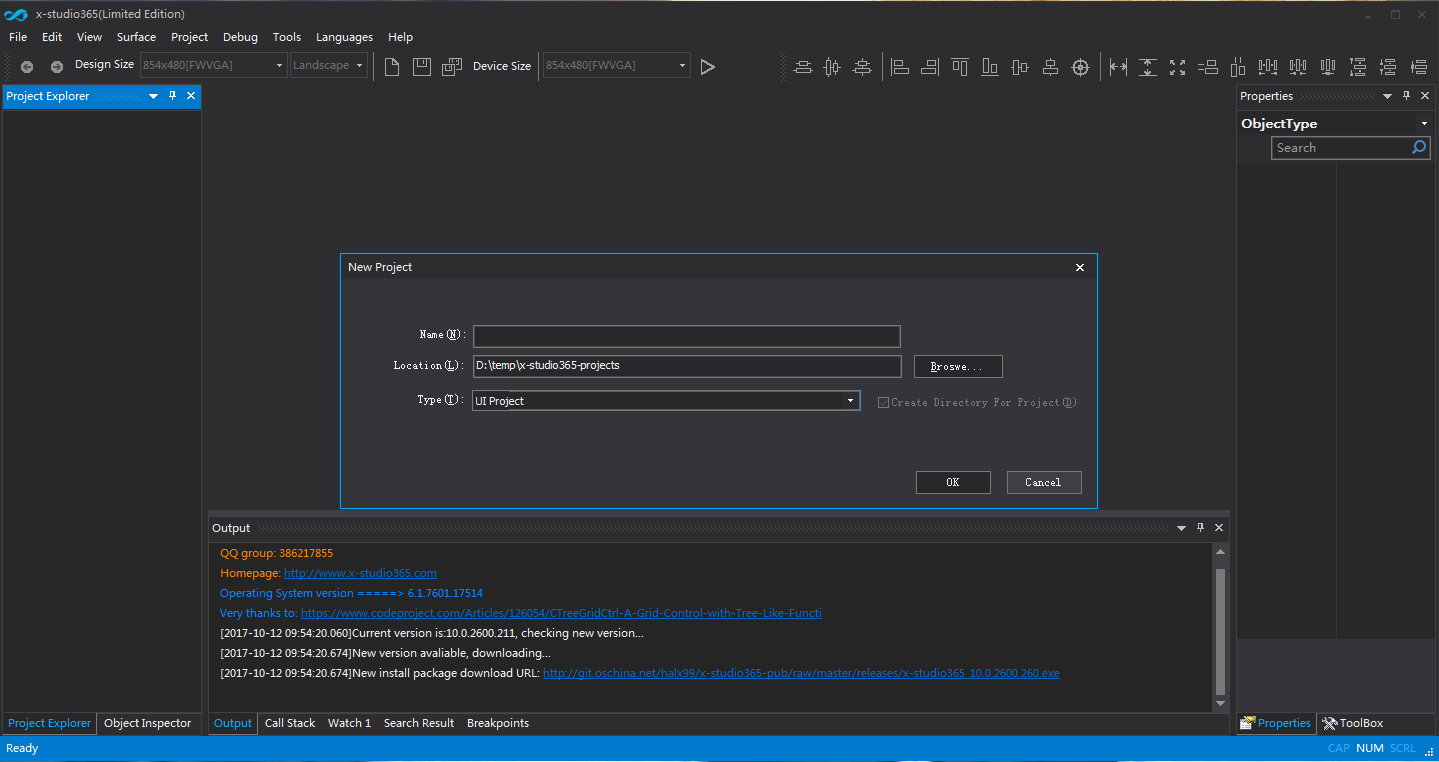This screenshot has width=1439, height=762.
Task: Switch to the Call Stack tab
Action: pyautogui.click(x=290, y=723)
